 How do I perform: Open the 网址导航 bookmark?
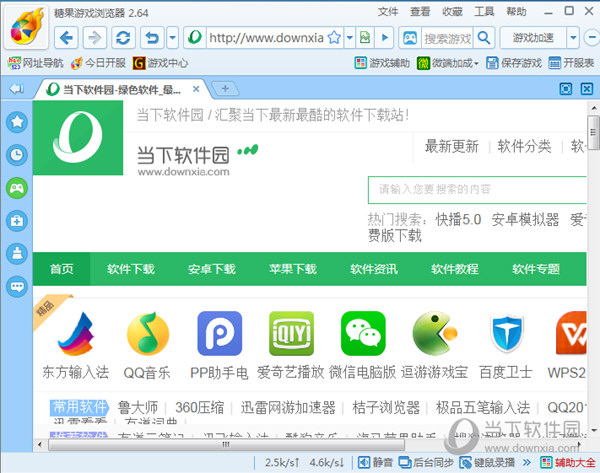click(x=36, y=63)
